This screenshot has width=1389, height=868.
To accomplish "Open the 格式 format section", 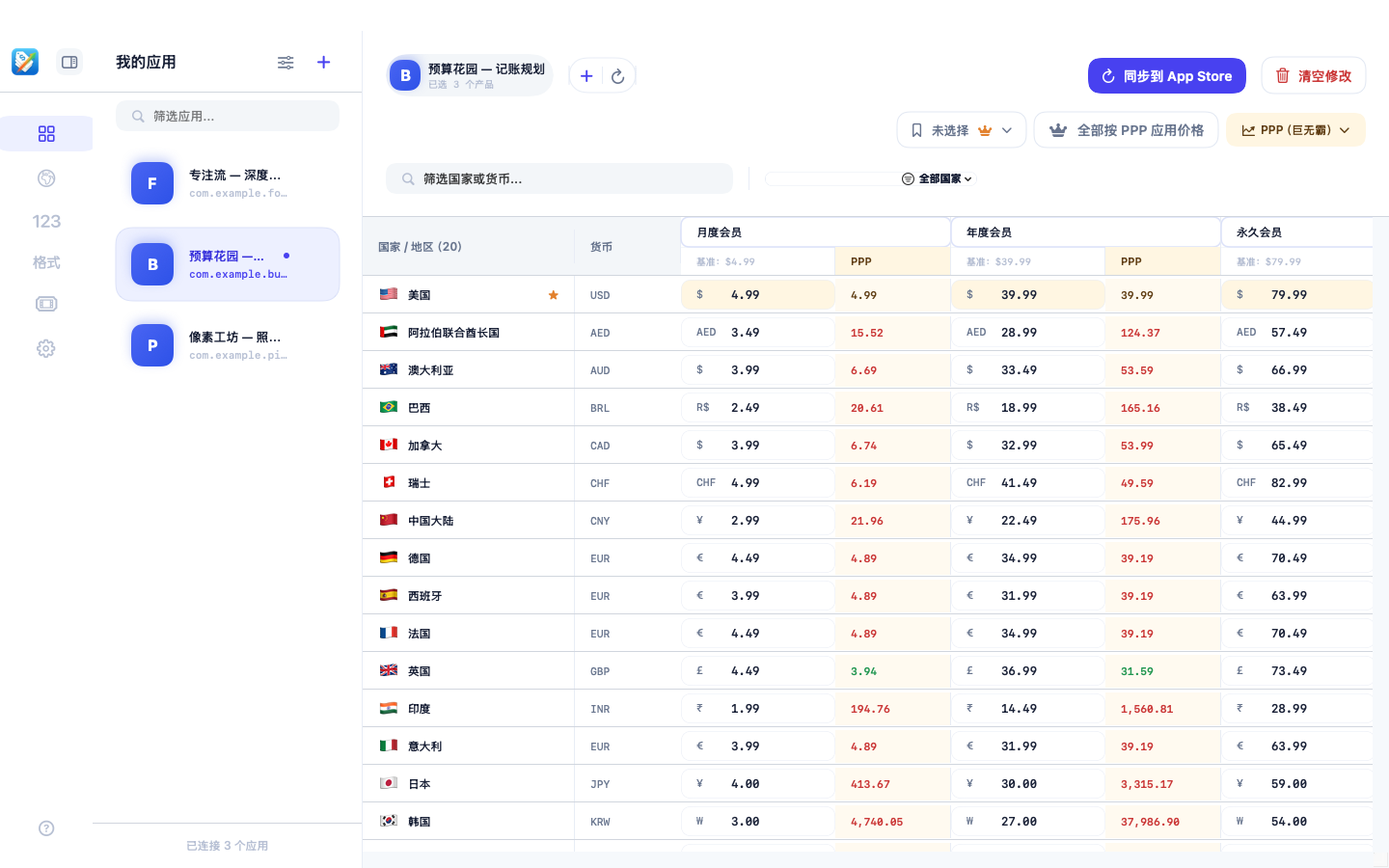I will [x=46, y=262].
